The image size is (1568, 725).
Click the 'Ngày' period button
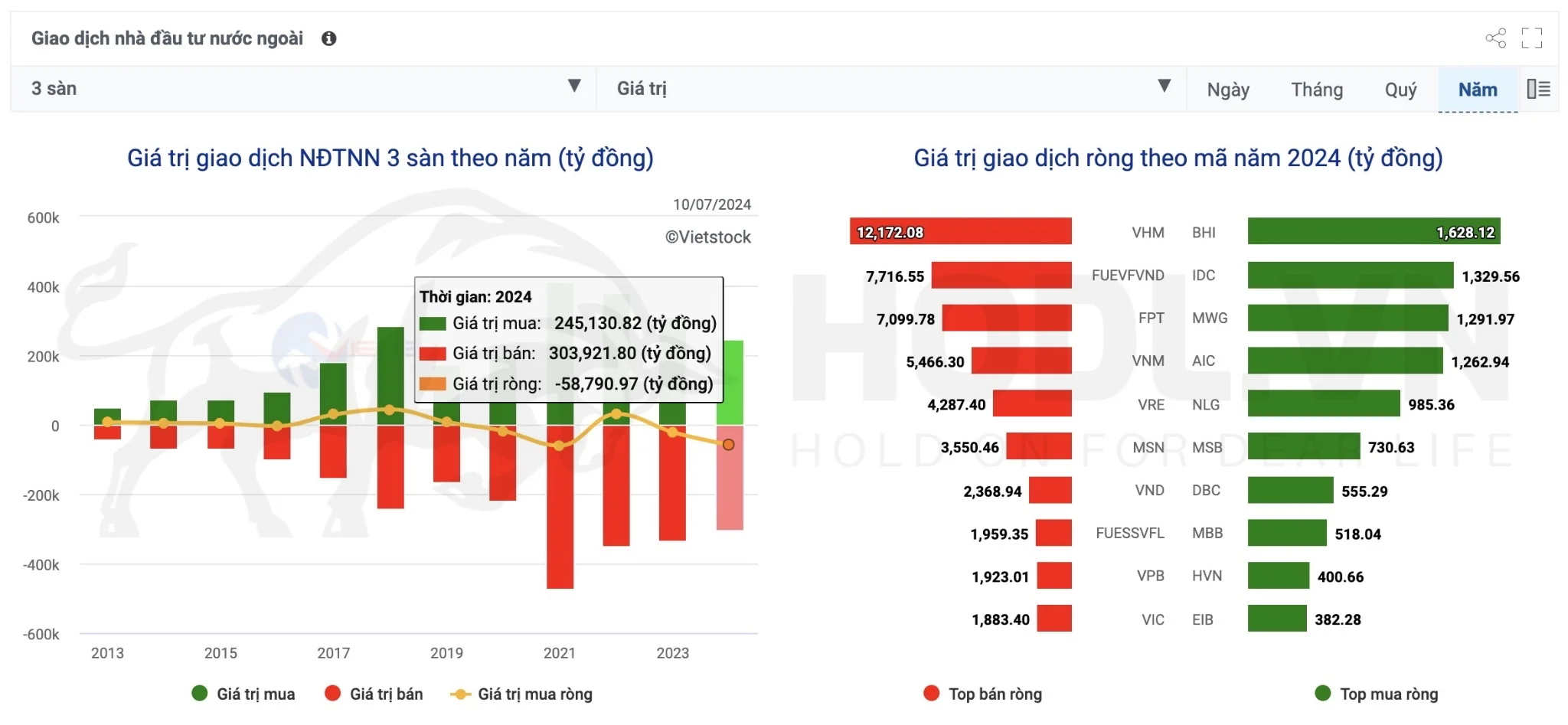[x=1228, y=90]
